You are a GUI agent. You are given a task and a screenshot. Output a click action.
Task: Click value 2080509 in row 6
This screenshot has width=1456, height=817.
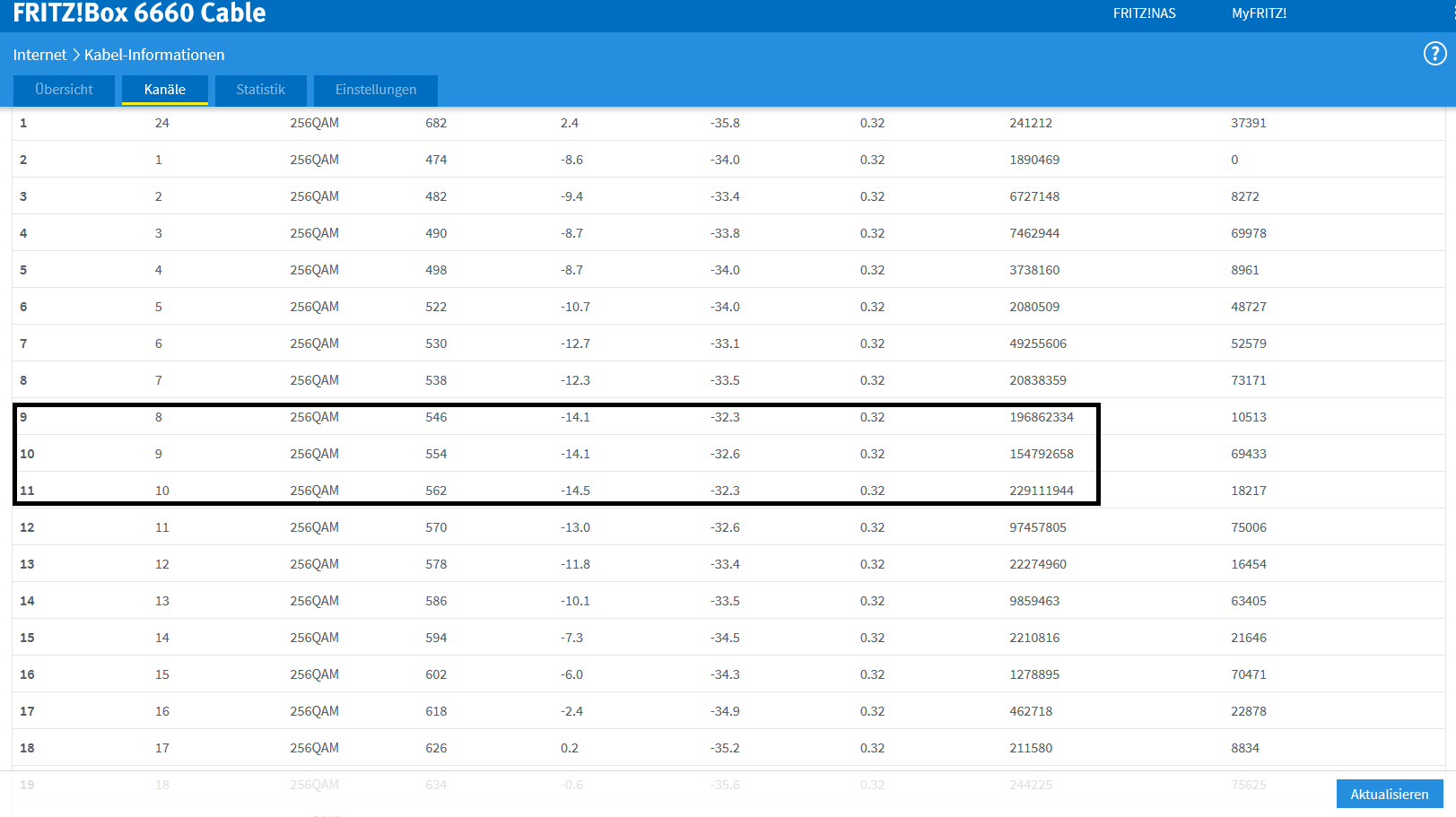pyautogui.click(x=1034, y=307)
